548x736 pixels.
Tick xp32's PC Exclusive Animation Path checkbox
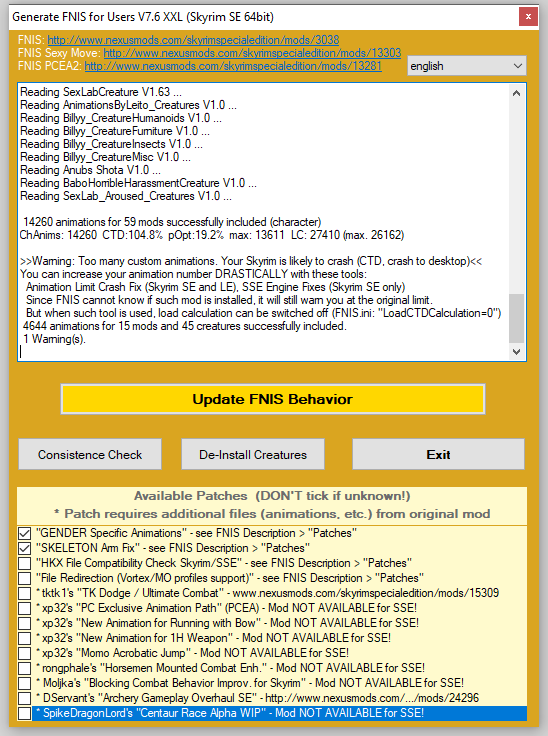[x=24, y=608]
